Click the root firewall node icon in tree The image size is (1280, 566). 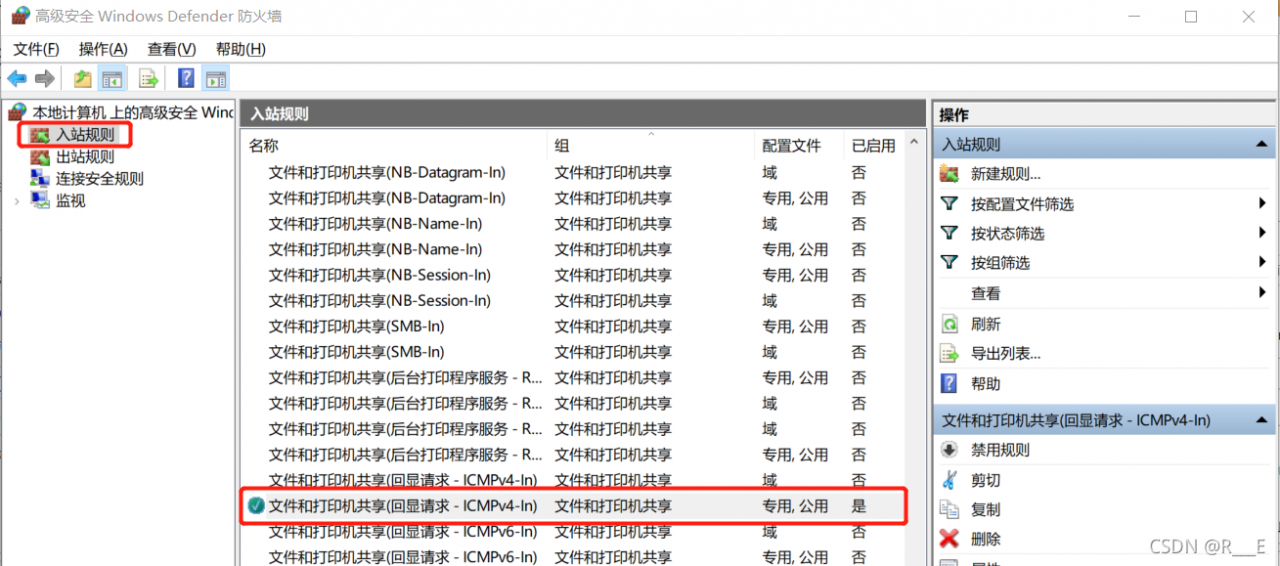[x=18, y=112]
